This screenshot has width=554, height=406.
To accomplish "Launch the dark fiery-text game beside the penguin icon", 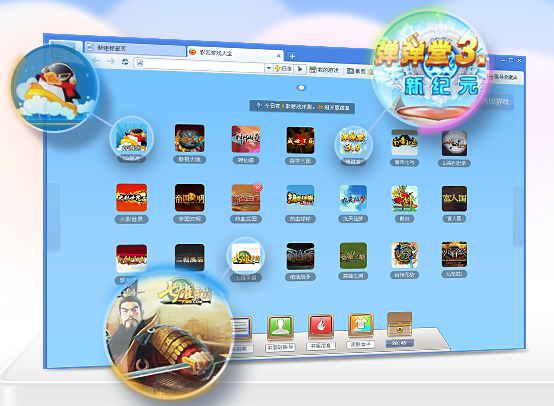I will 189,138.
